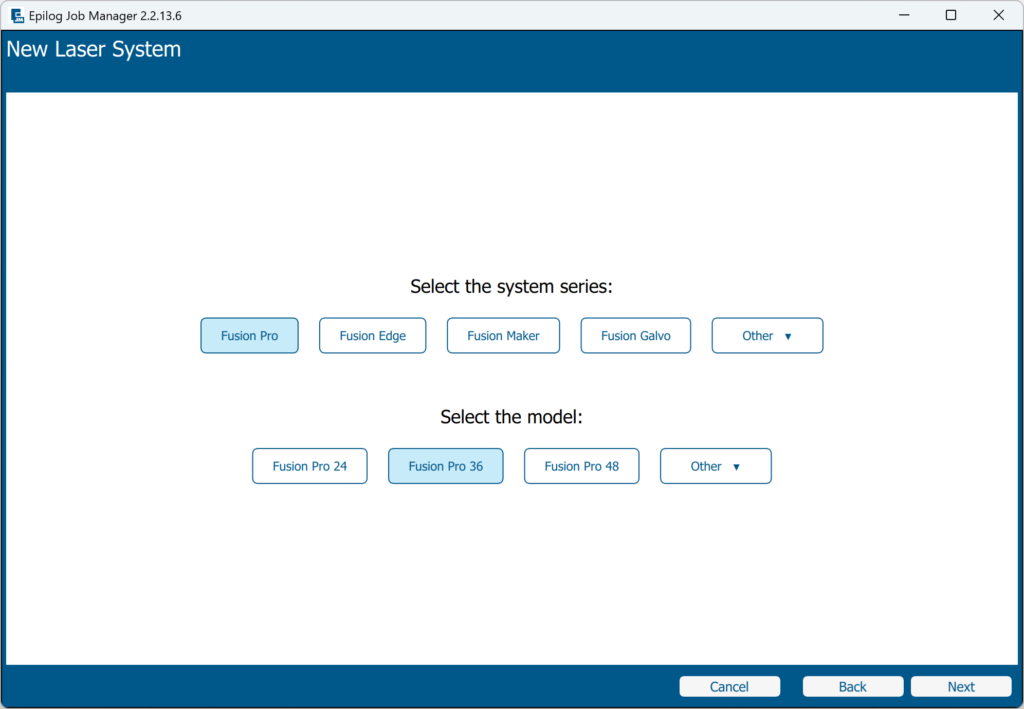Click the 'Select the model:' label

(x=511, y=417)
